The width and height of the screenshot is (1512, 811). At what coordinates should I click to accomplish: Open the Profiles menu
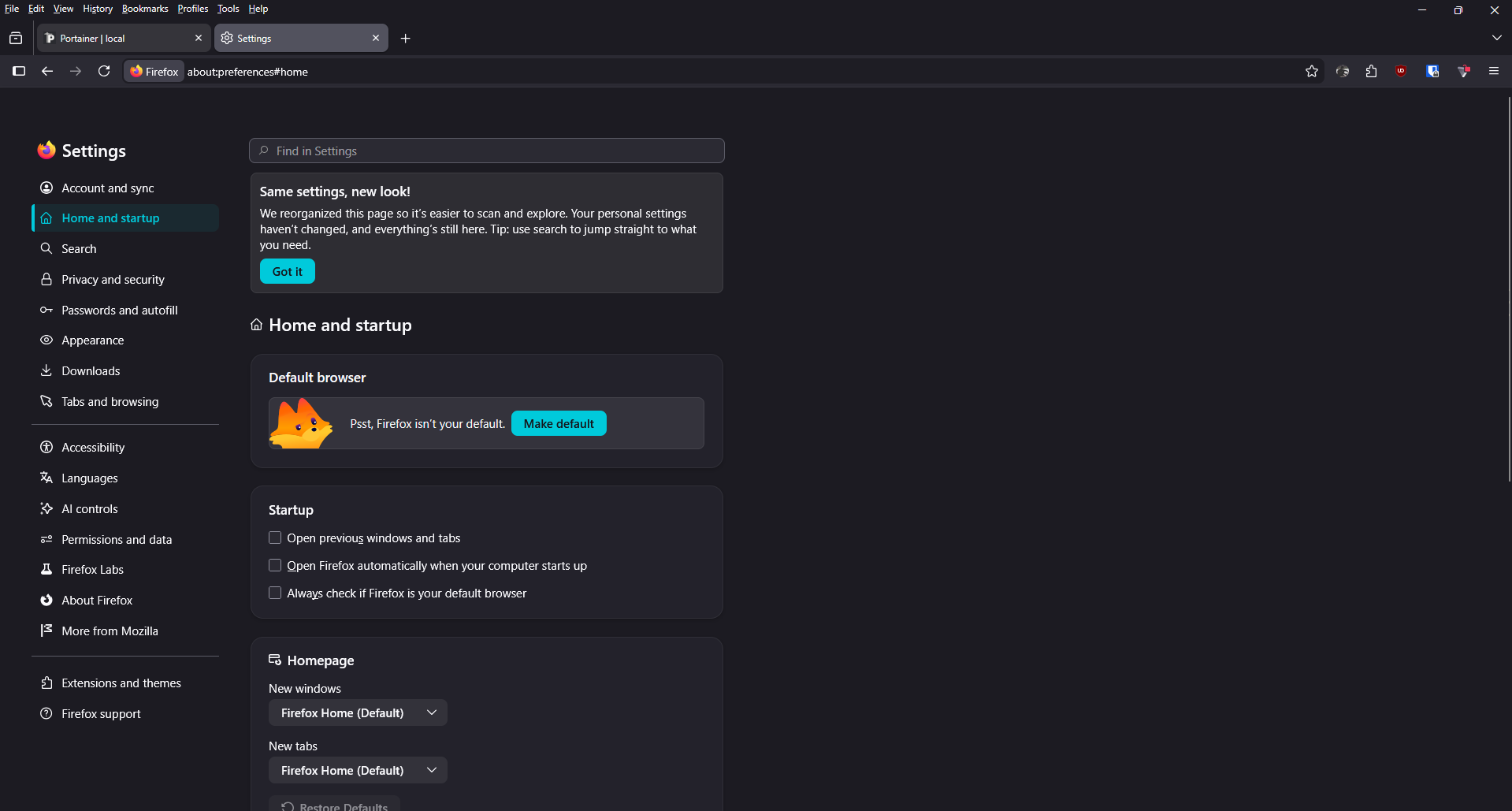[193, 9]
